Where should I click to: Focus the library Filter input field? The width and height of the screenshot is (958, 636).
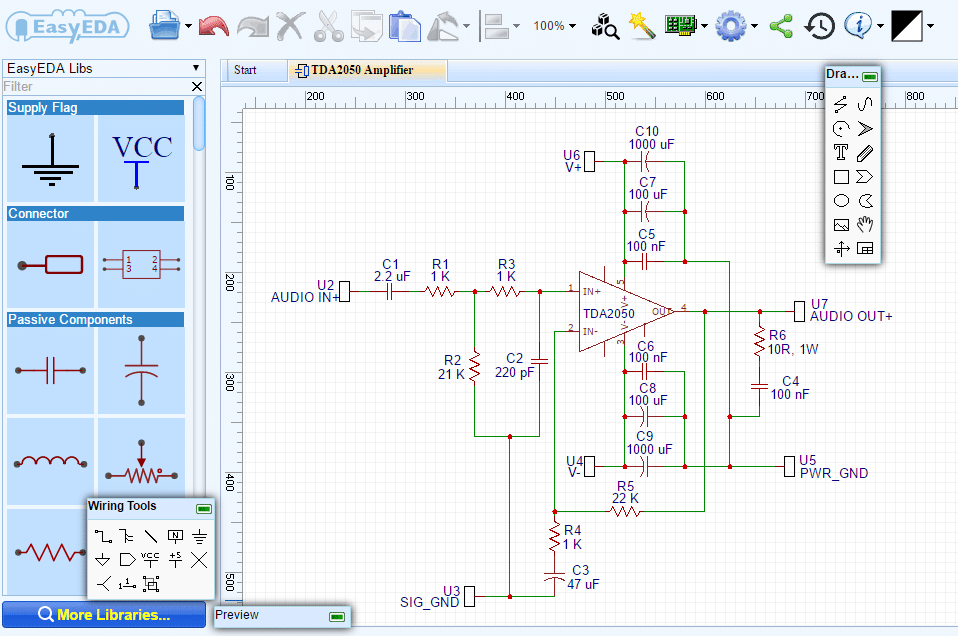point(97,87)
